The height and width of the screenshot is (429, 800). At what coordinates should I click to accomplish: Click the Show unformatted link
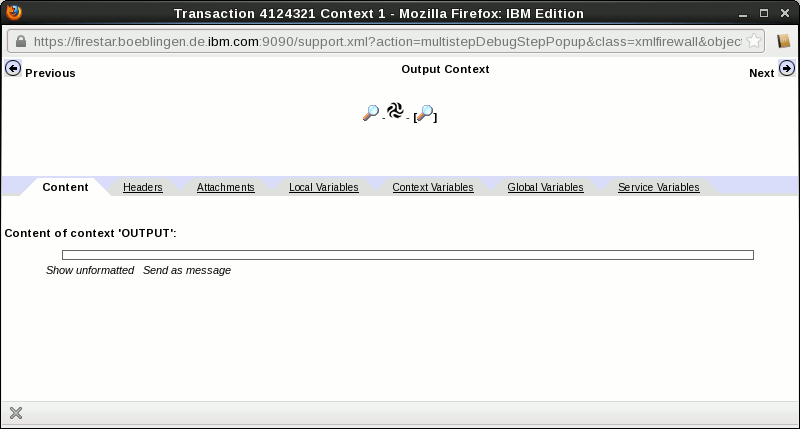coord(90,270)
